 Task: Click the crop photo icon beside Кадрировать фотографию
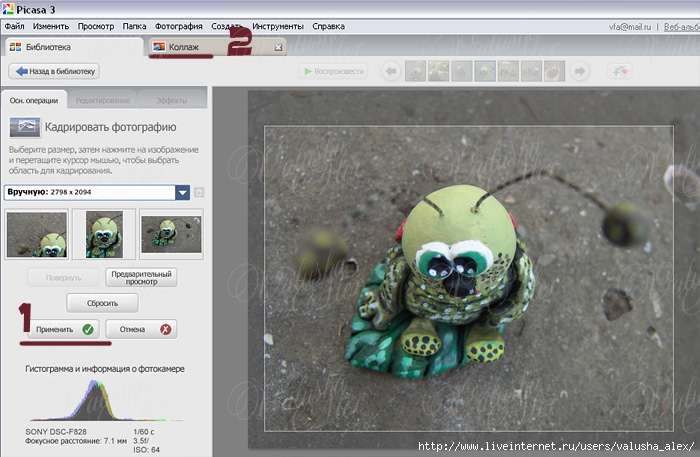point(25,127)
